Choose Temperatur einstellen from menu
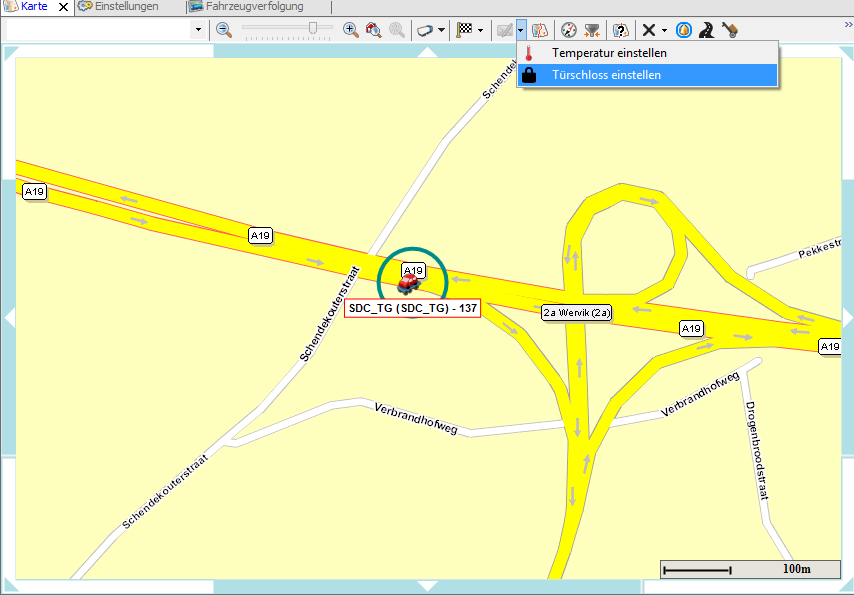The width and height of the screenshot is (854, 596). [609, 53]
